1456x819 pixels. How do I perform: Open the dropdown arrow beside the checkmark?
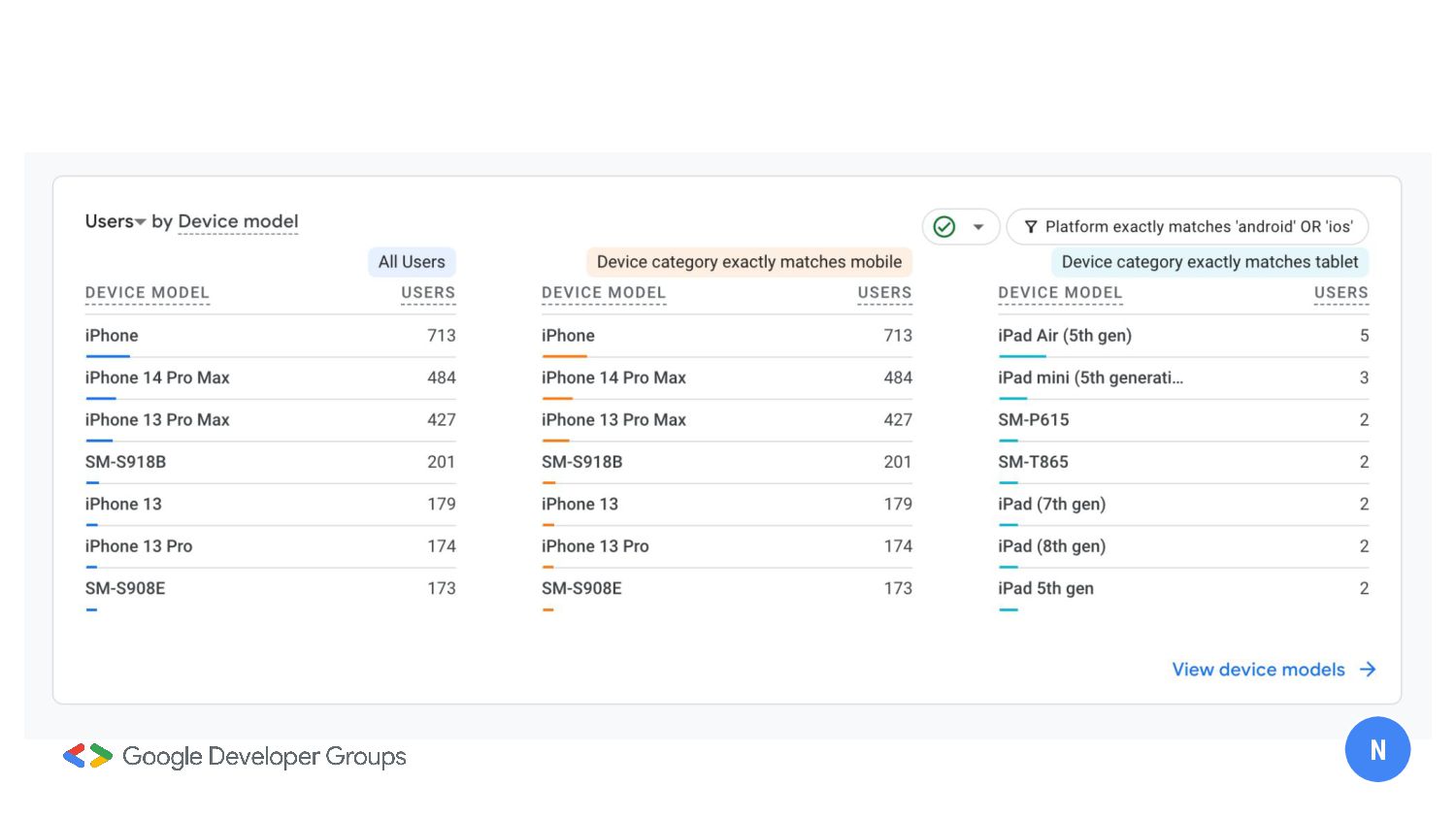click(x=978, y=227)
